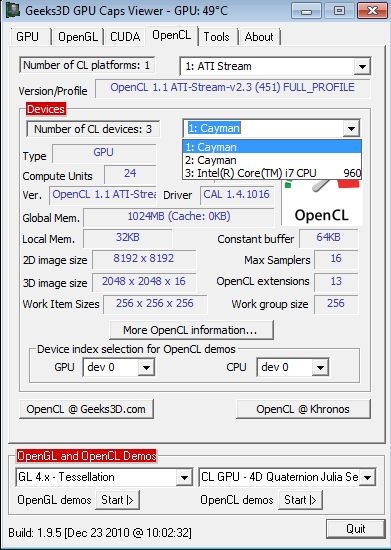Select '1: Cayman' in device list
Viewport: 391px width, 550px height.
tap(272, 147)
